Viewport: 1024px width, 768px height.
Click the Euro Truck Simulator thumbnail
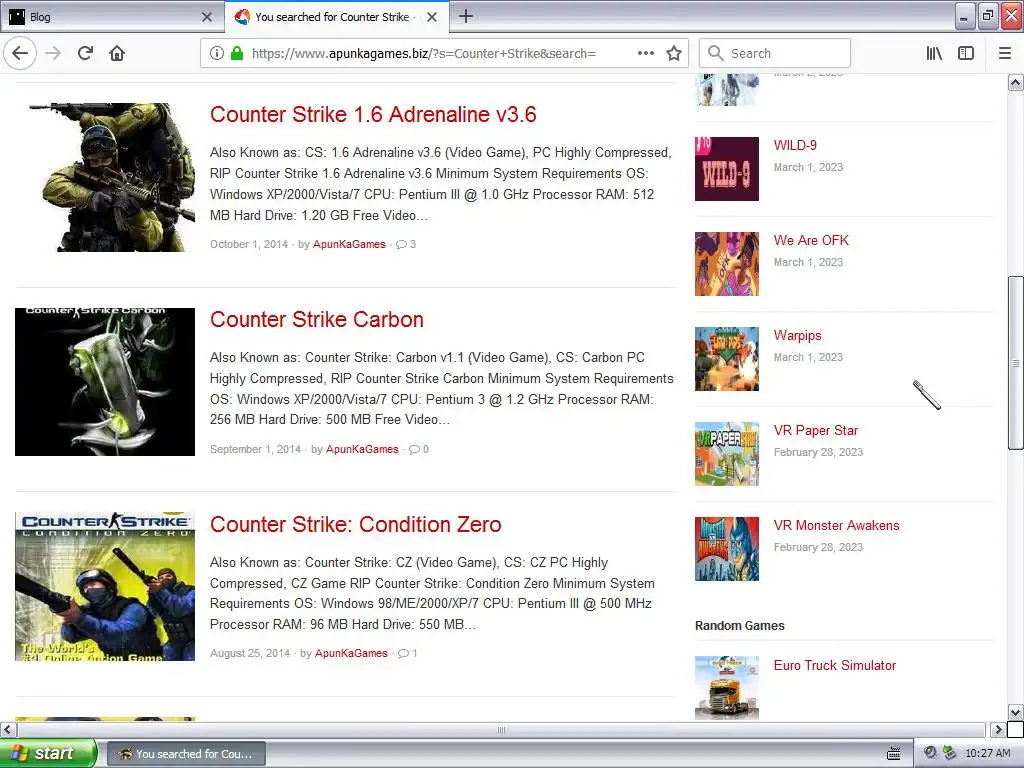pyautogui.click(x=727, y=688)
